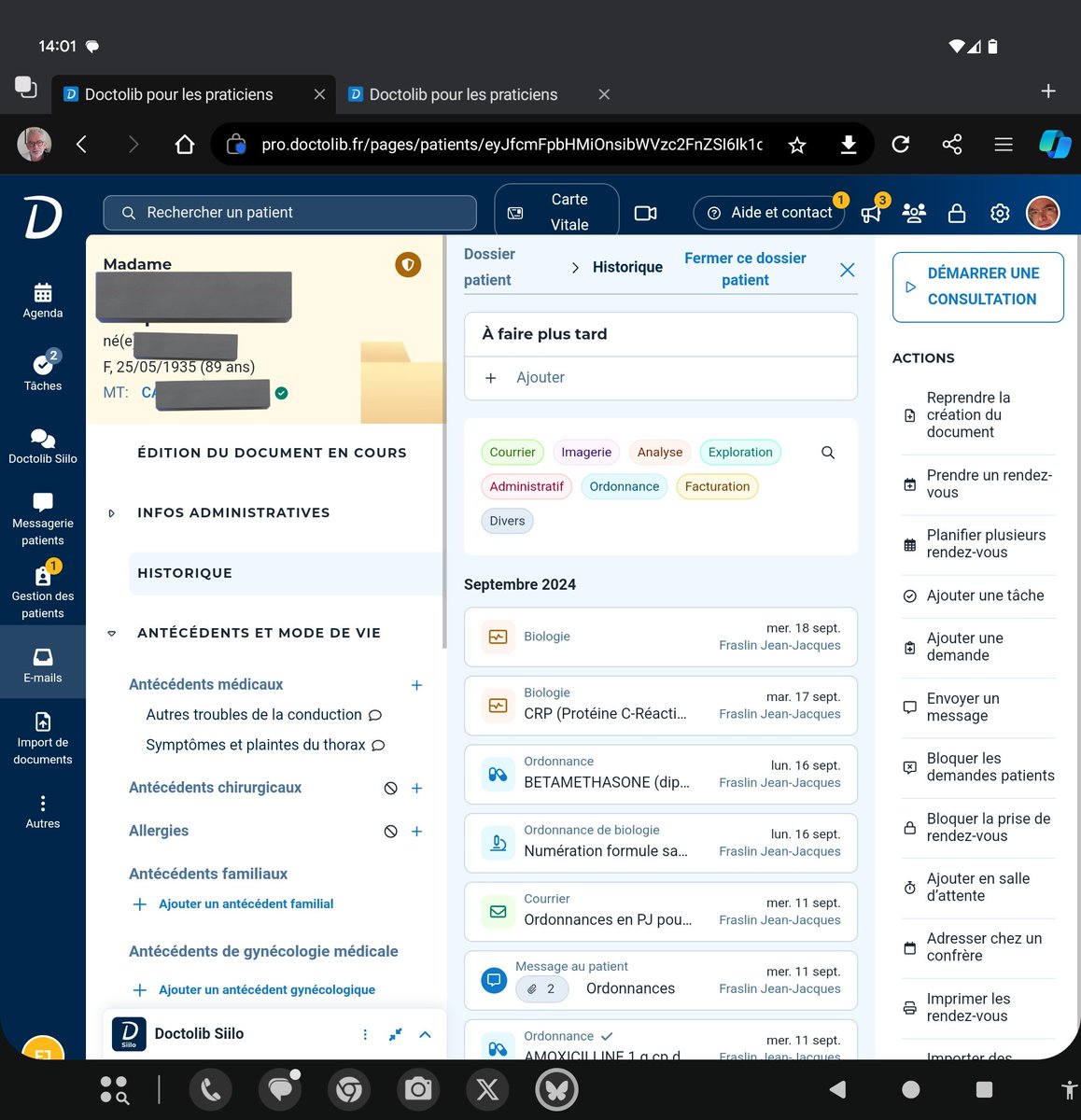Open Import de documents in sidebar
Image resolution: width=1081 pixels, height=1120 pixels.
pyautogui.click(x=43, y=738)
